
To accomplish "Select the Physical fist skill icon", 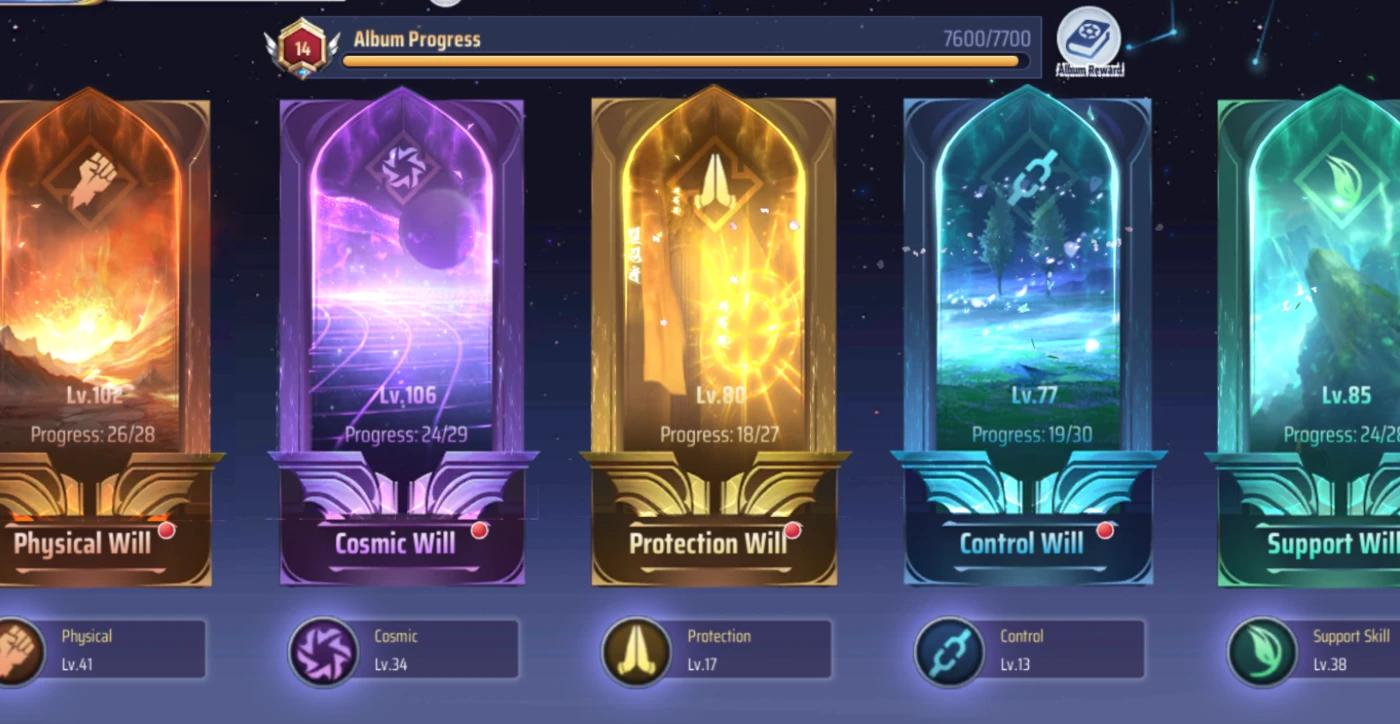I will (x=16, y=651).
